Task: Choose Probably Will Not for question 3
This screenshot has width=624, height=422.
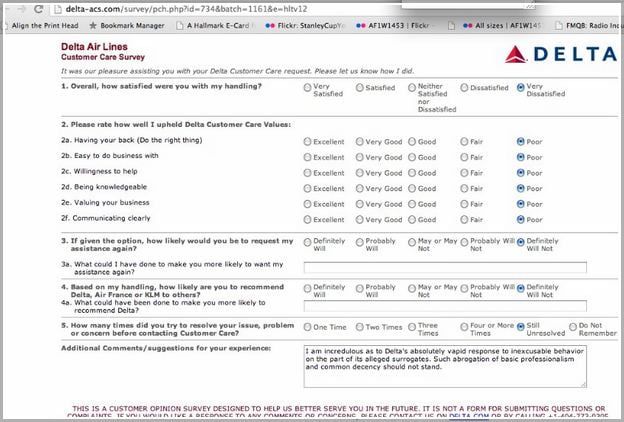Action: tap(464, 242)
